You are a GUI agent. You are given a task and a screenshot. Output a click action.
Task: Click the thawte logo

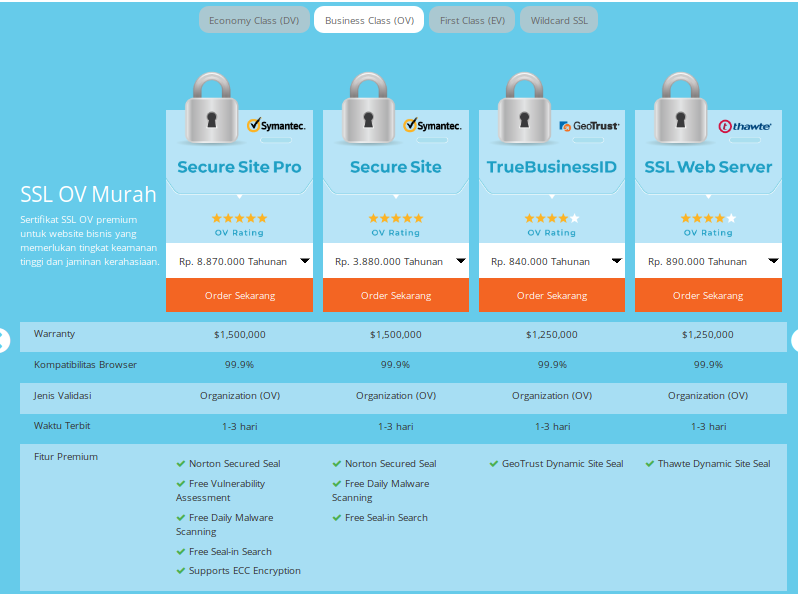(x=745, y=126)
